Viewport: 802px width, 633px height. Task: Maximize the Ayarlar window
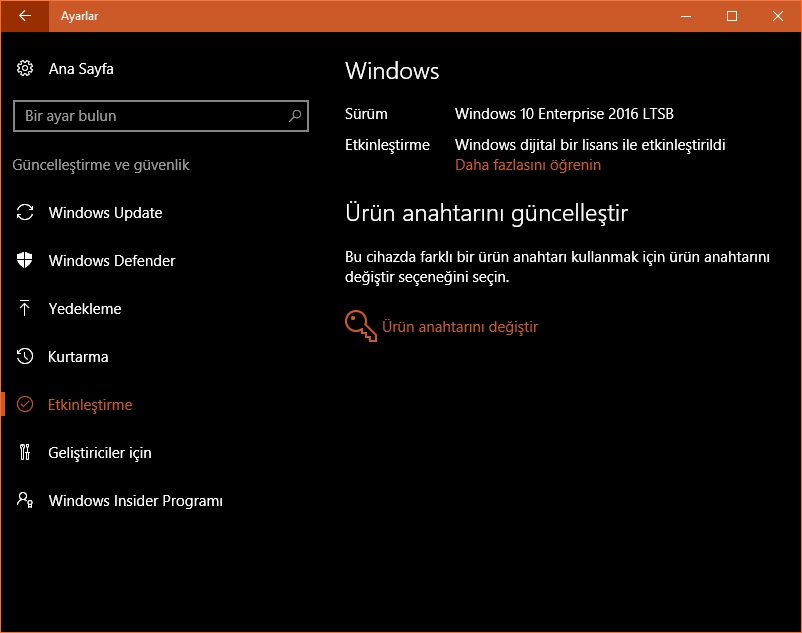click(x=732, y=16)
